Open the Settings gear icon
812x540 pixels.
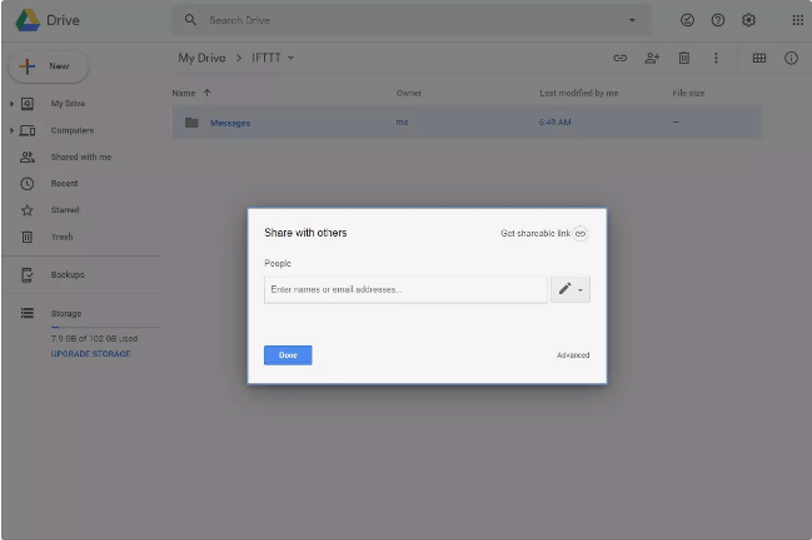pos(748,20)
